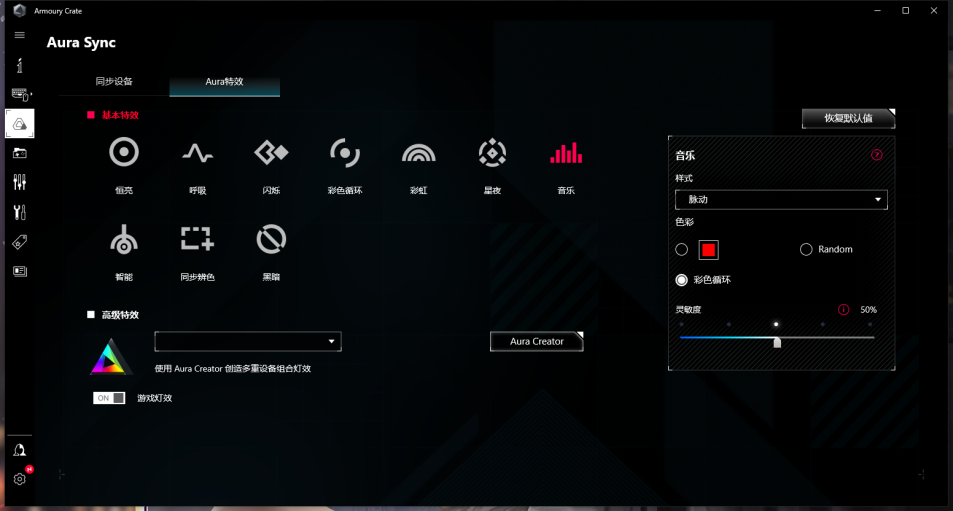Viewport: 953px width, 511px height.
Task: Click the 灵敏度 sensitivity slider handle
Action: (777, 343)
